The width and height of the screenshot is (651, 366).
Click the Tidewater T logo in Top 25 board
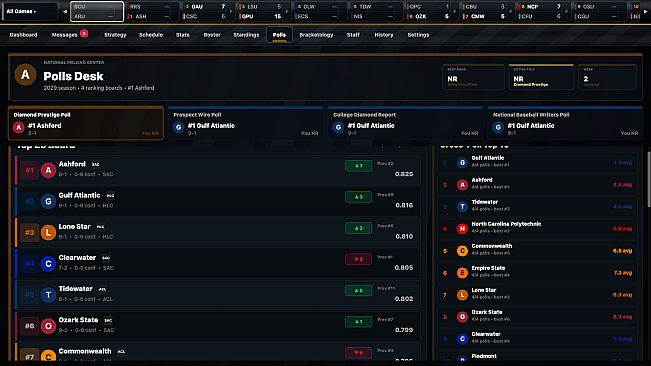click(48, 295)
